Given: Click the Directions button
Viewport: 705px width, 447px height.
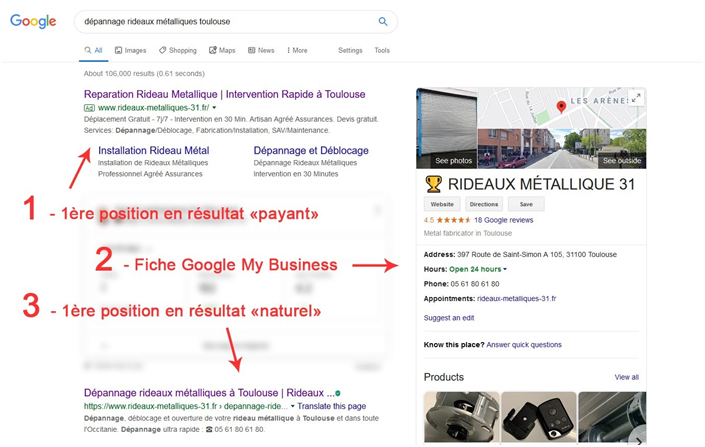Looking at the screenshot, I should pyautogui.click(x=484, y=204).
